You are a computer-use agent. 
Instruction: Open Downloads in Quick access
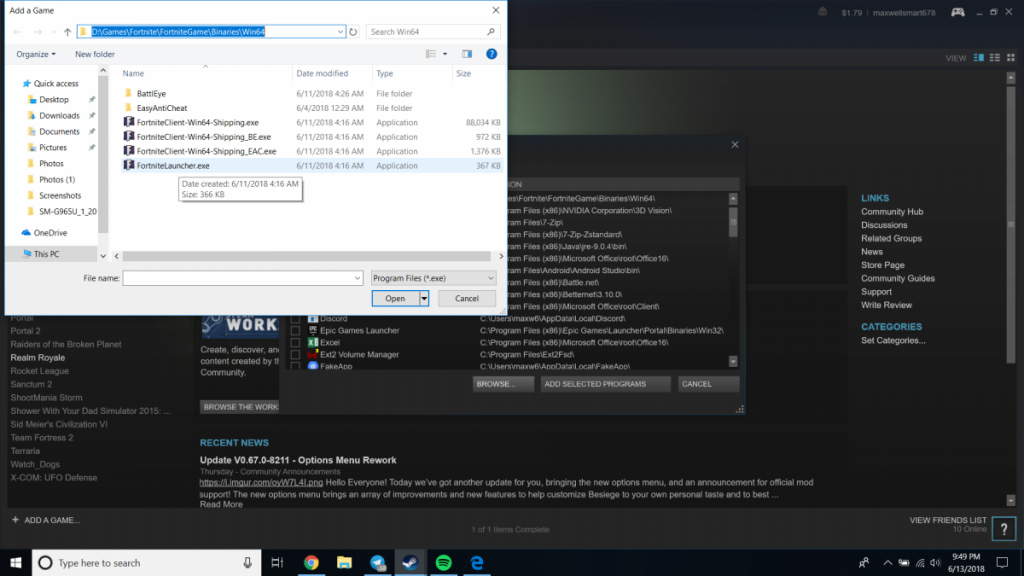click(59, 116)
